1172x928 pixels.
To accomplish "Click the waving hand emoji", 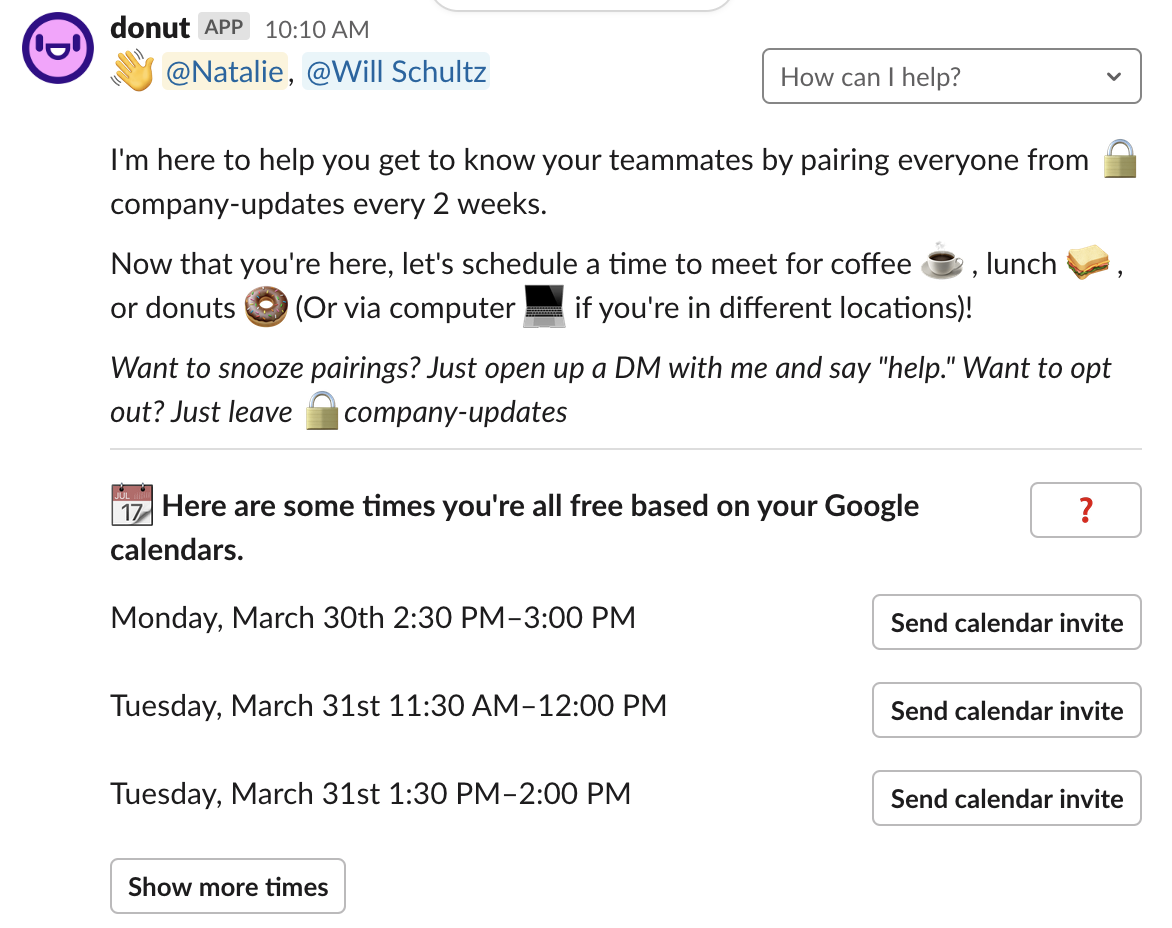I will click(133, 72).
